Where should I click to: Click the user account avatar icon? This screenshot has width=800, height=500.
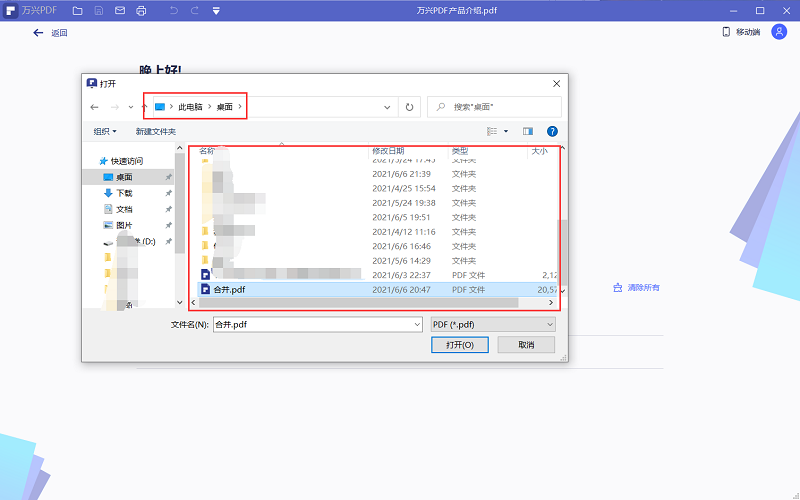coord(780,32)
